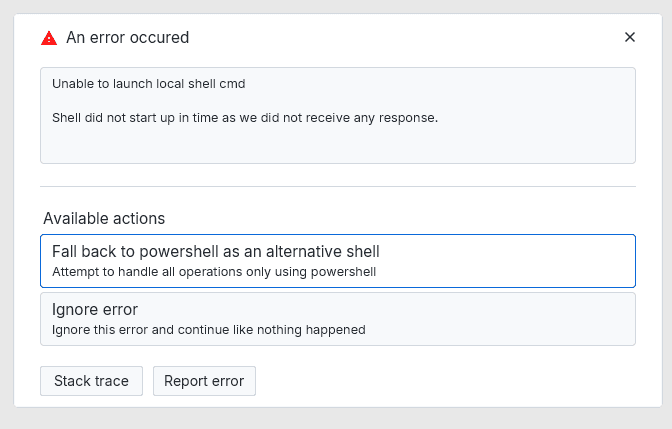Viewport: 672px width, 429px height.
Task: Click the horizontal separator line above actions
Action: [338, 186]
